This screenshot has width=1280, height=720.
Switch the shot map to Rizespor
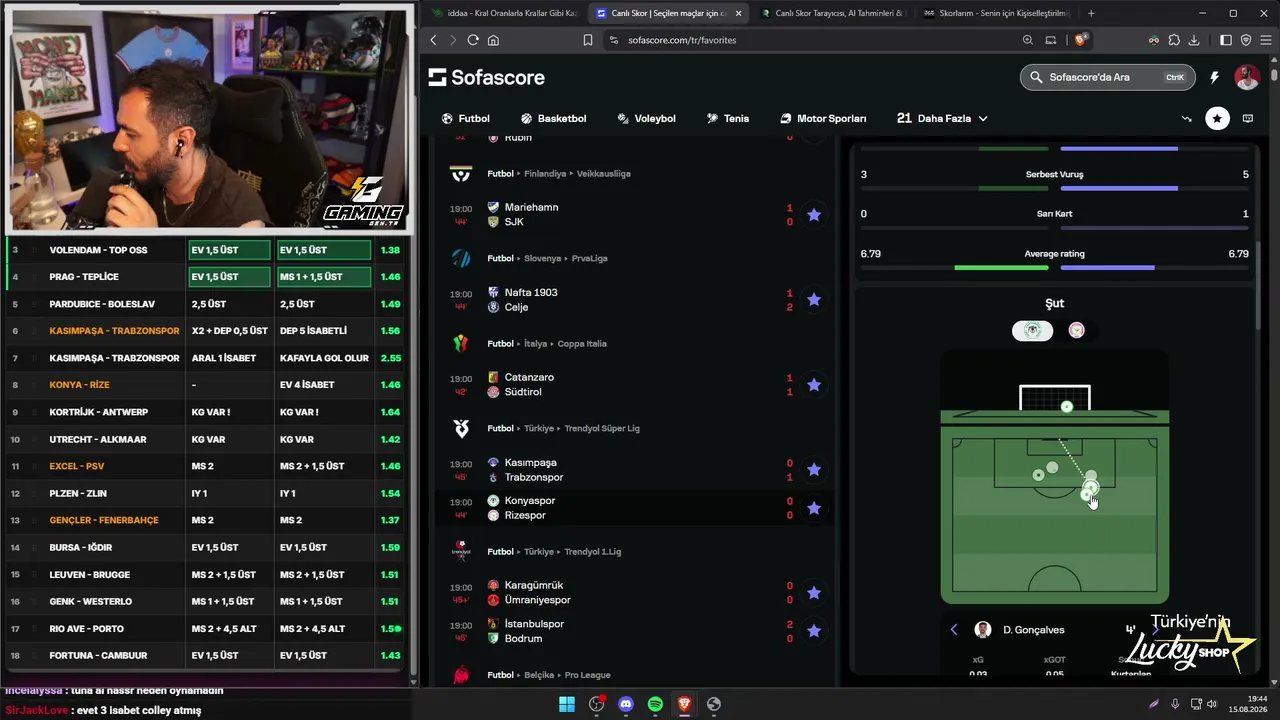(x=1076, y=331)
